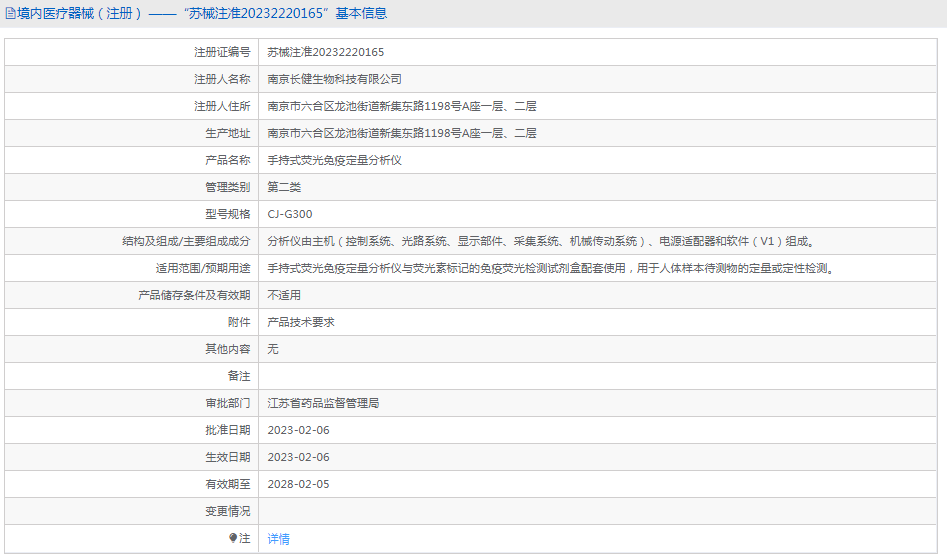Select the model value CJ-G300

click(x=290, y=214)
